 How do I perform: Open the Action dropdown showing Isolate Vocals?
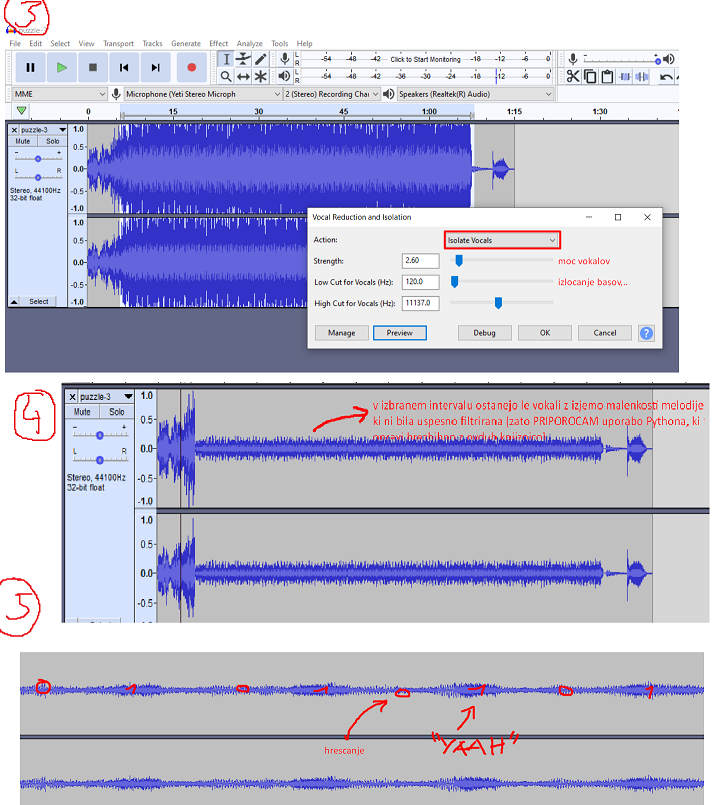coord(501,240)
